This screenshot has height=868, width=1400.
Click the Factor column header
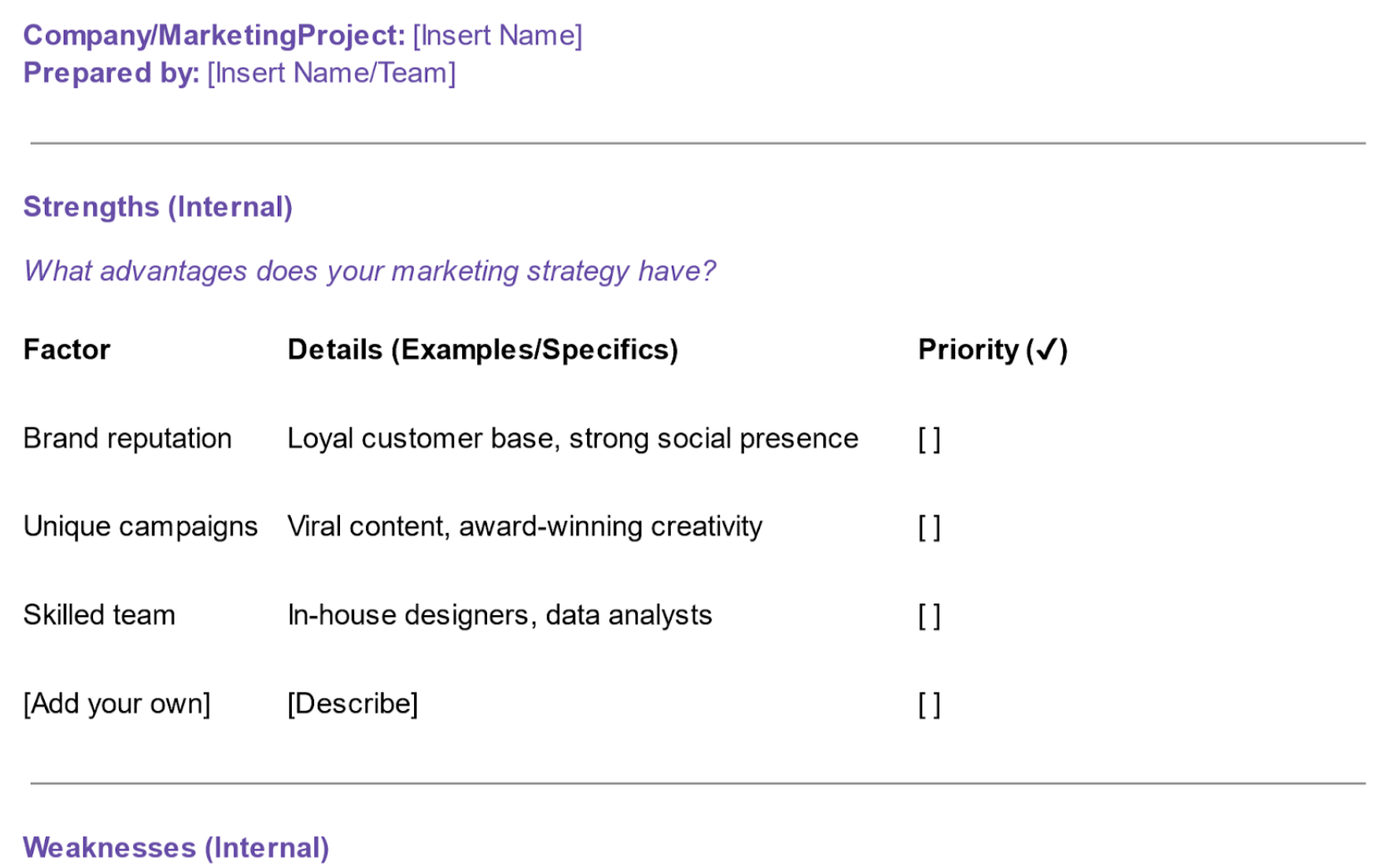[x=67, y=349]
